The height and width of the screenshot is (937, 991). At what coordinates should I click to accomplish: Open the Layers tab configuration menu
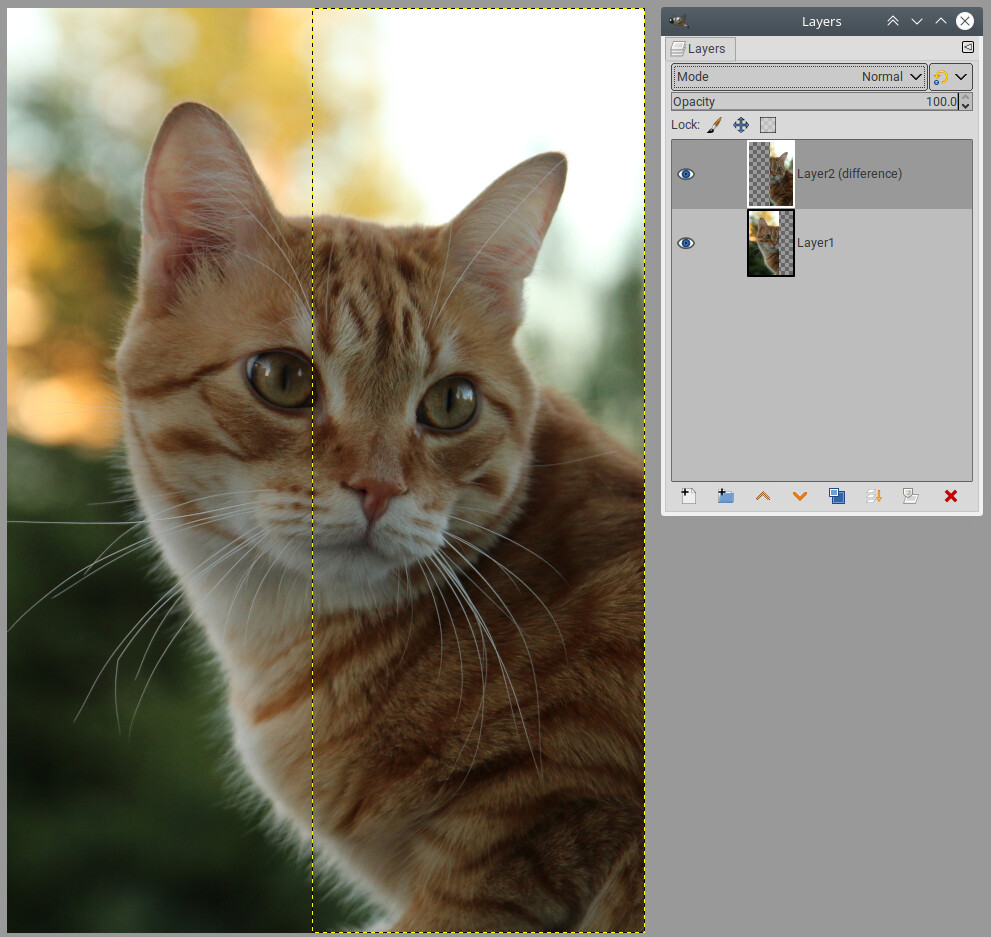967,47
